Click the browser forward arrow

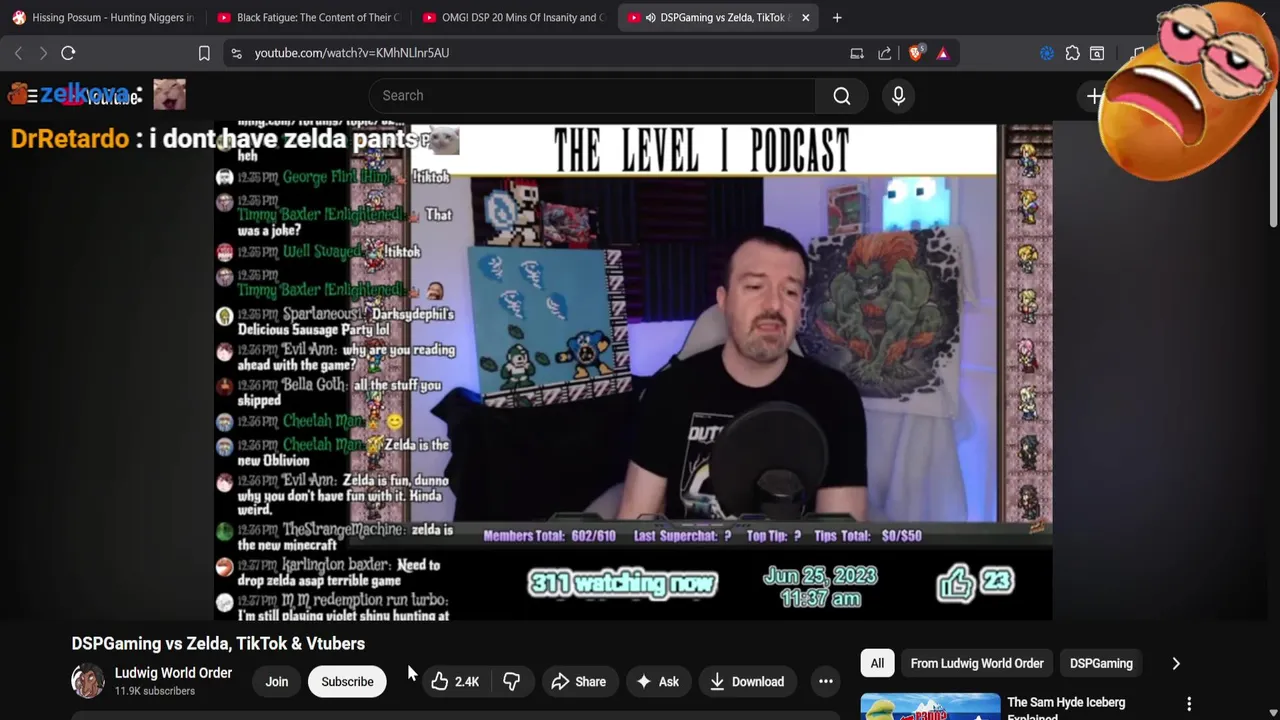pos(43,53)
